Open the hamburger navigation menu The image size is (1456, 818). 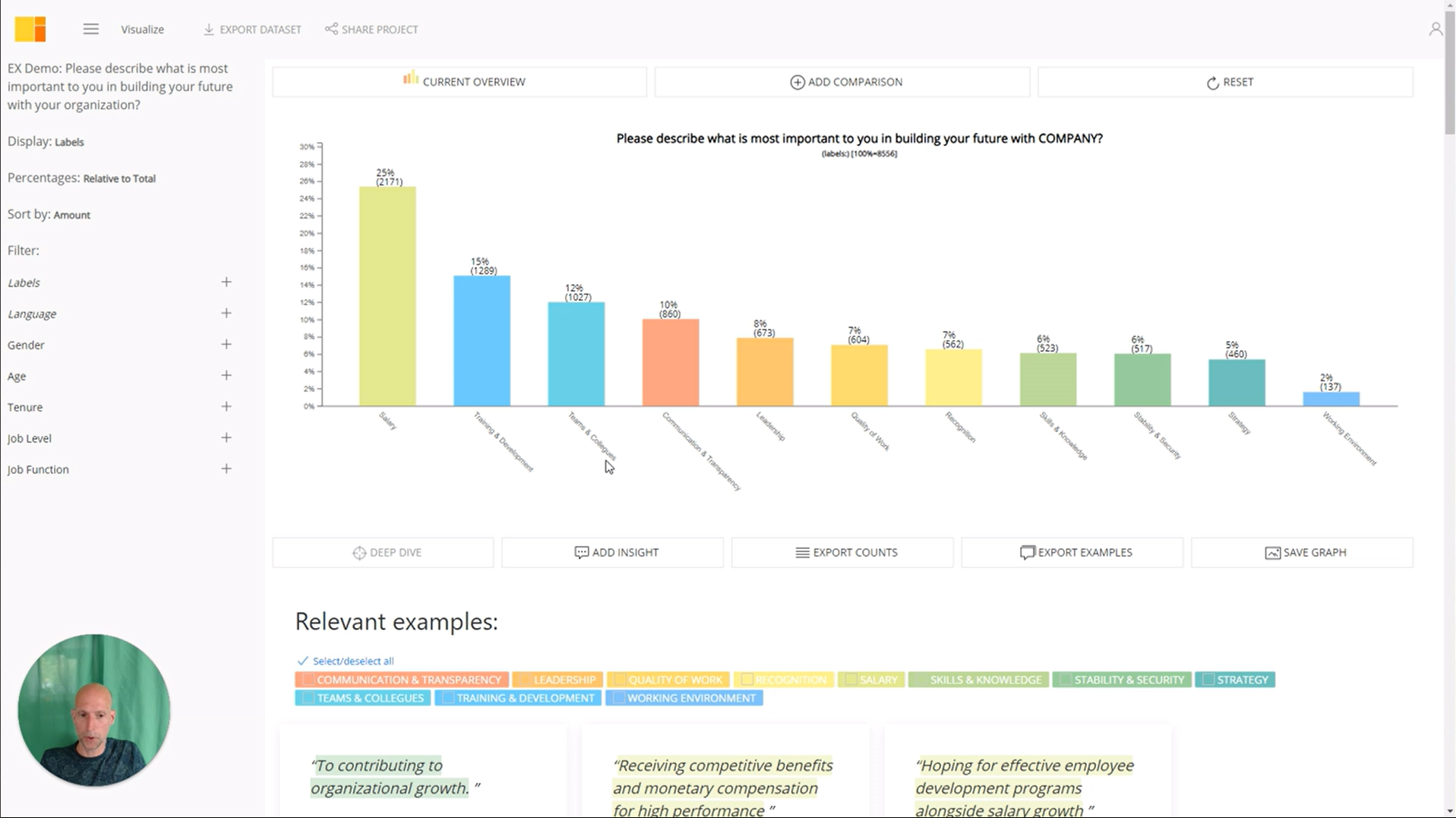90,29
